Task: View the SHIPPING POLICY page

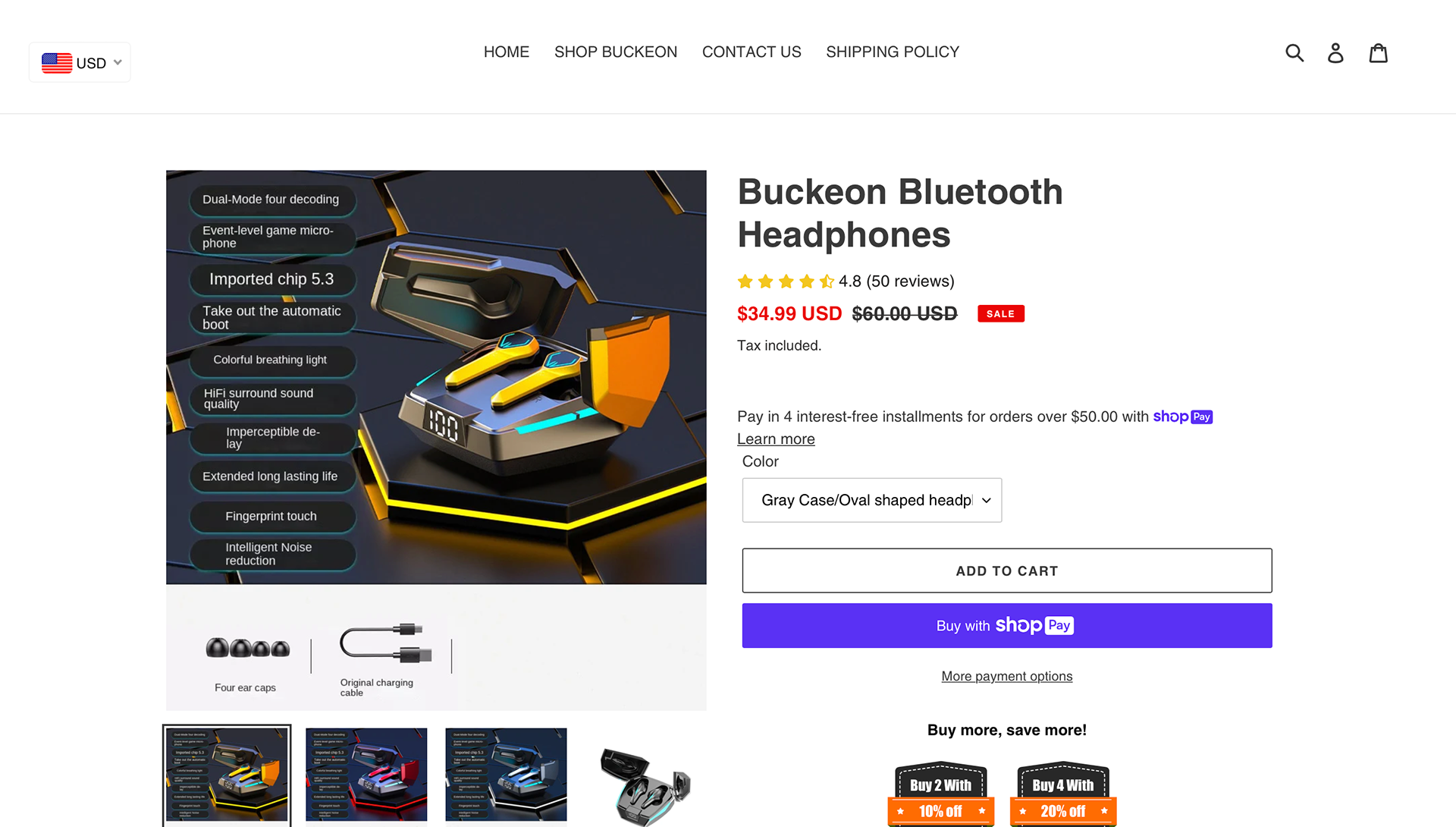Action: (893, 52)
